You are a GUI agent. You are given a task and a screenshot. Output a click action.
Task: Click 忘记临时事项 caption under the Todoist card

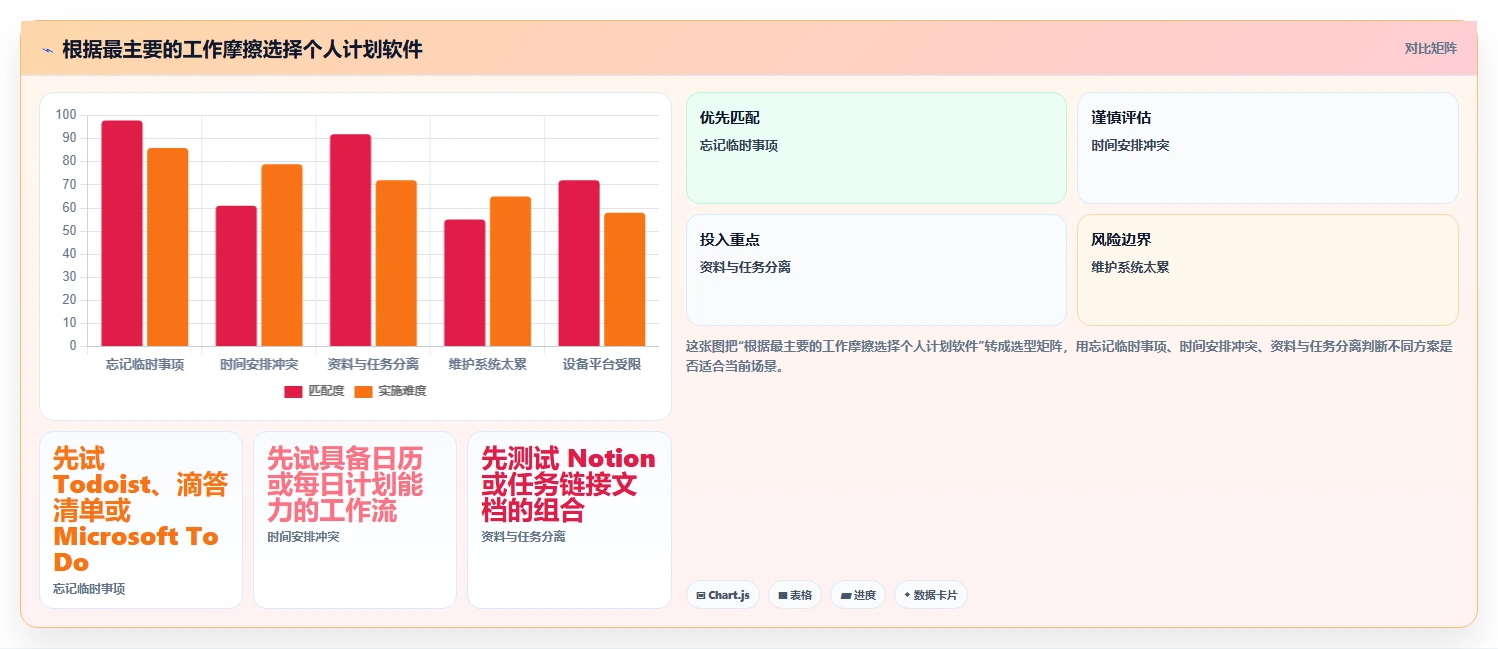coord(89,589)
